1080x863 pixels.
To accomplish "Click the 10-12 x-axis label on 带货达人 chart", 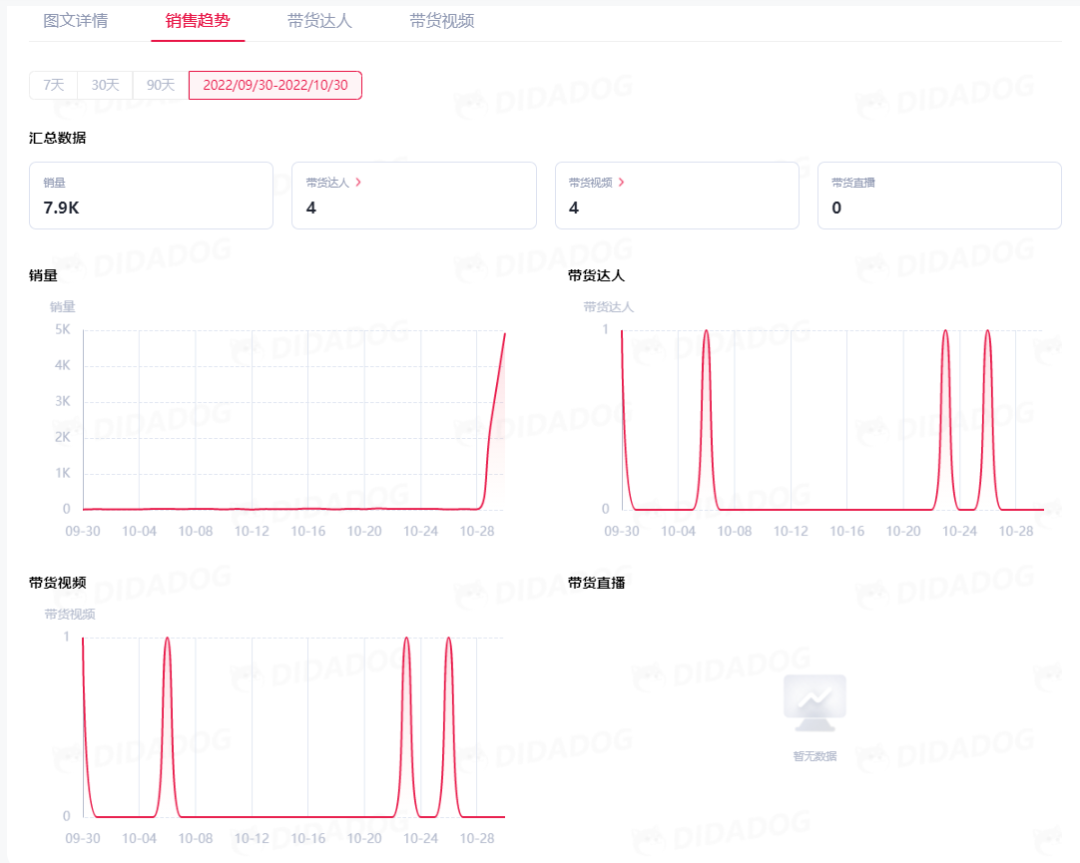I will 791,531.
